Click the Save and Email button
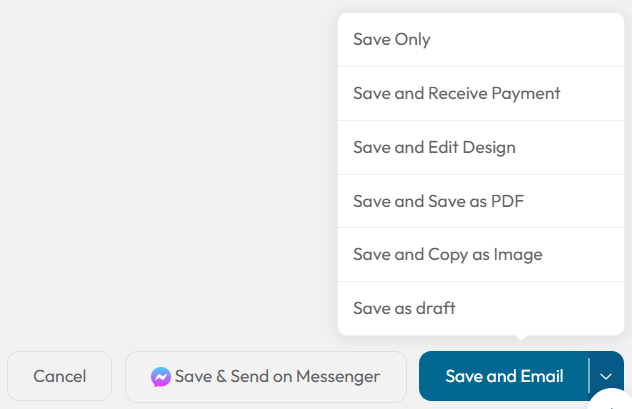The height and width of the screenshot is (409, 632). click(x=504, y=376)
